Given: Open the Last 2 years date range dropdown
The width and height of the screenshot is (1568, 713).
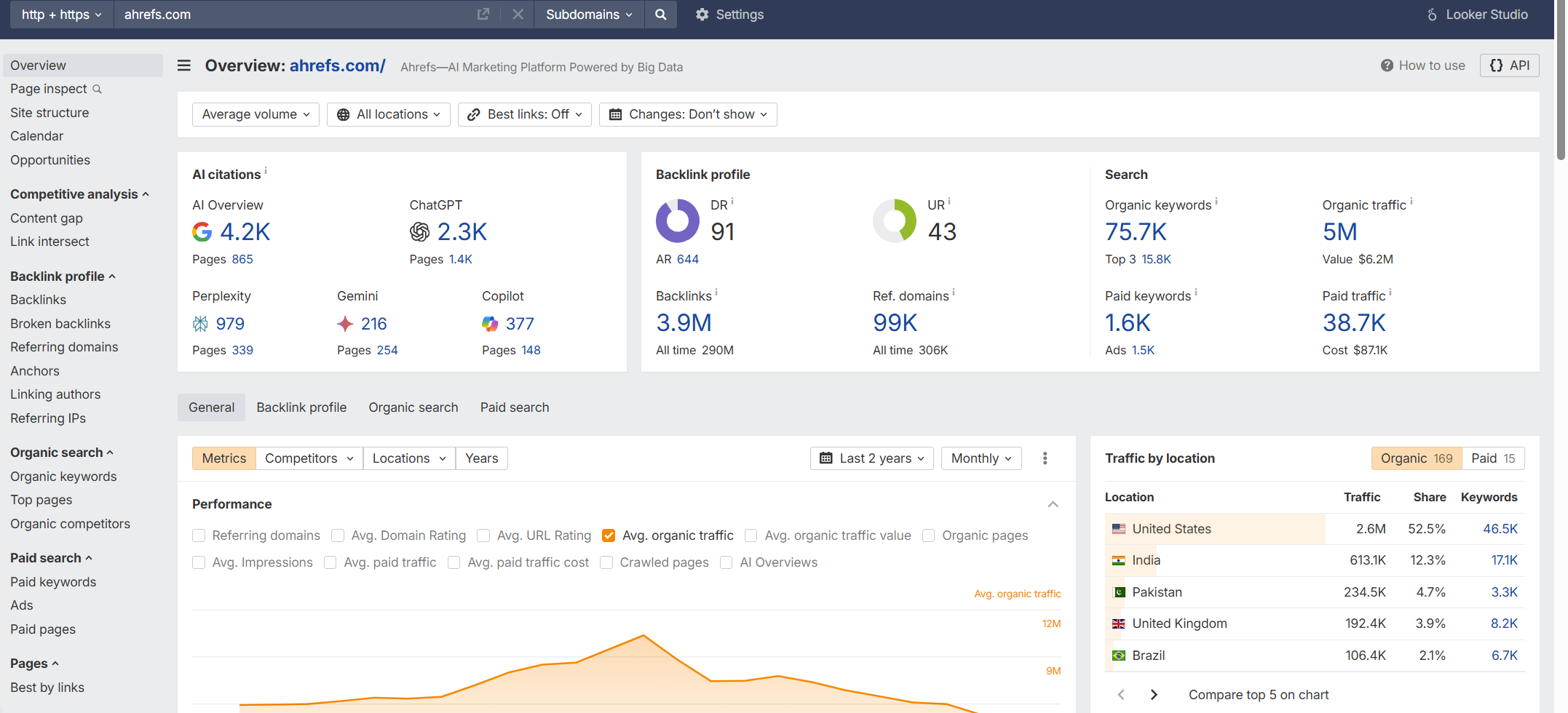Looking at the screenshot, I should click(x=871, y=458).
